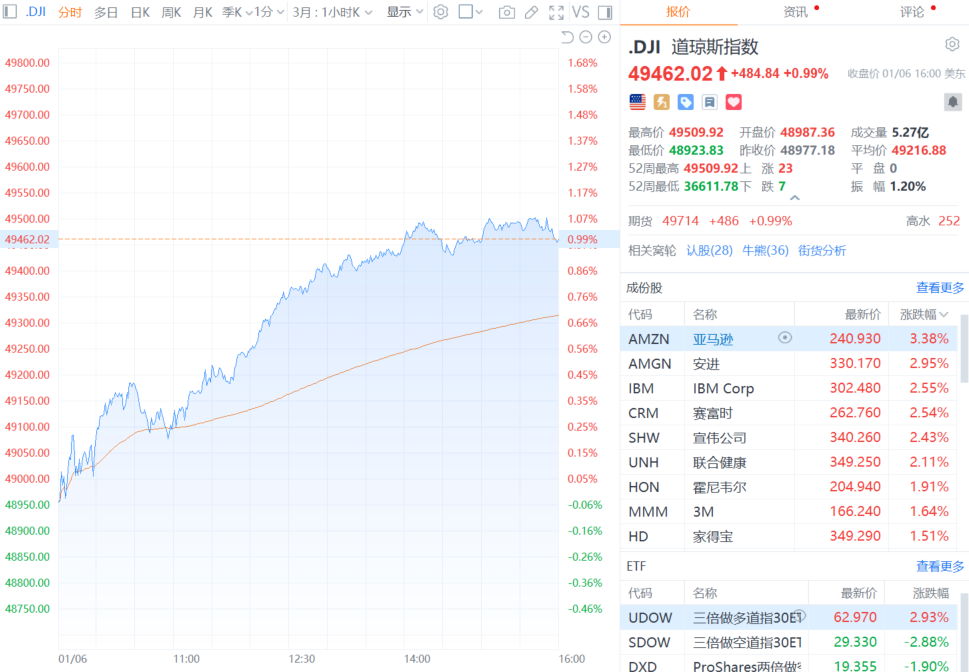The height and width of the screenshot is (672, 969).
Task: Zoom in chart with plus icon
Action: tap(604, 37)
